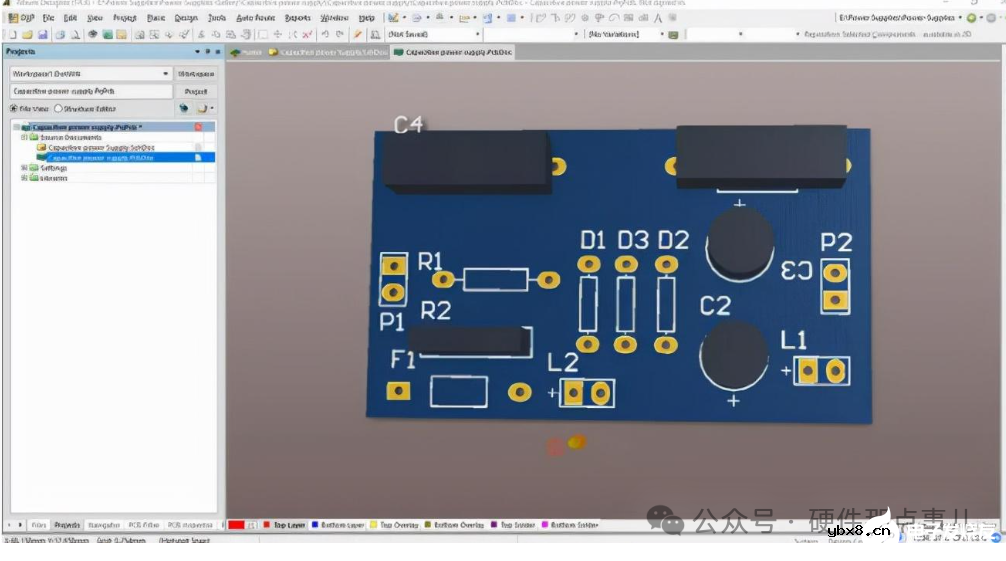
Task: Toggle the red current-layer color box
Action: [236, 525]
